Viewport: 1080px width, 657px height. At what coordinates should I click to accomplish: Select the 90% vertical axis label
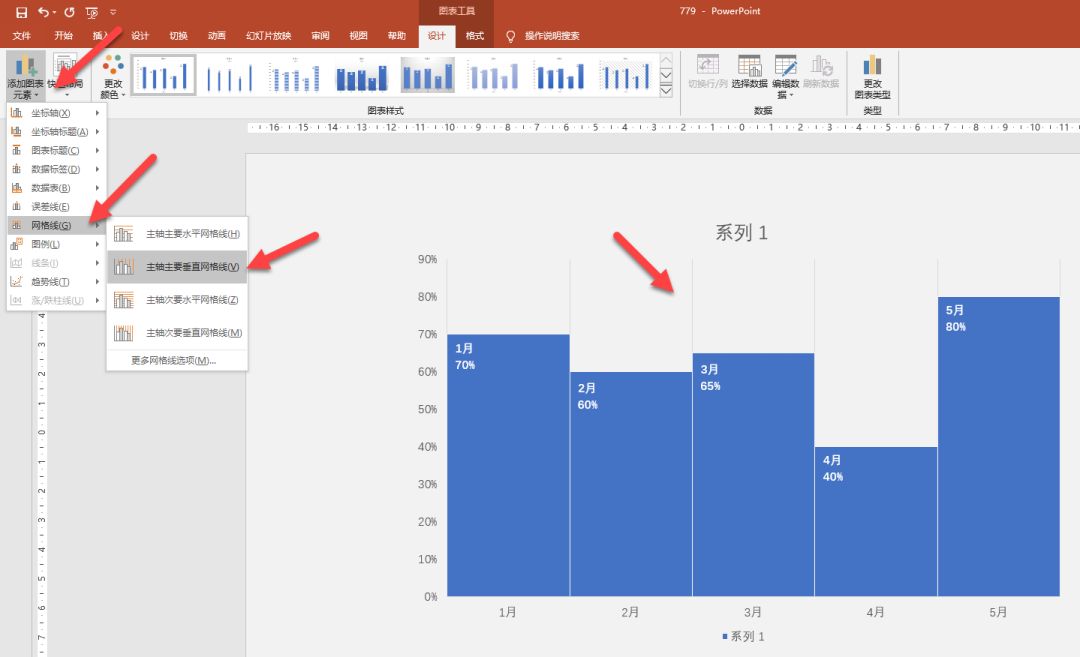(427, 259)
